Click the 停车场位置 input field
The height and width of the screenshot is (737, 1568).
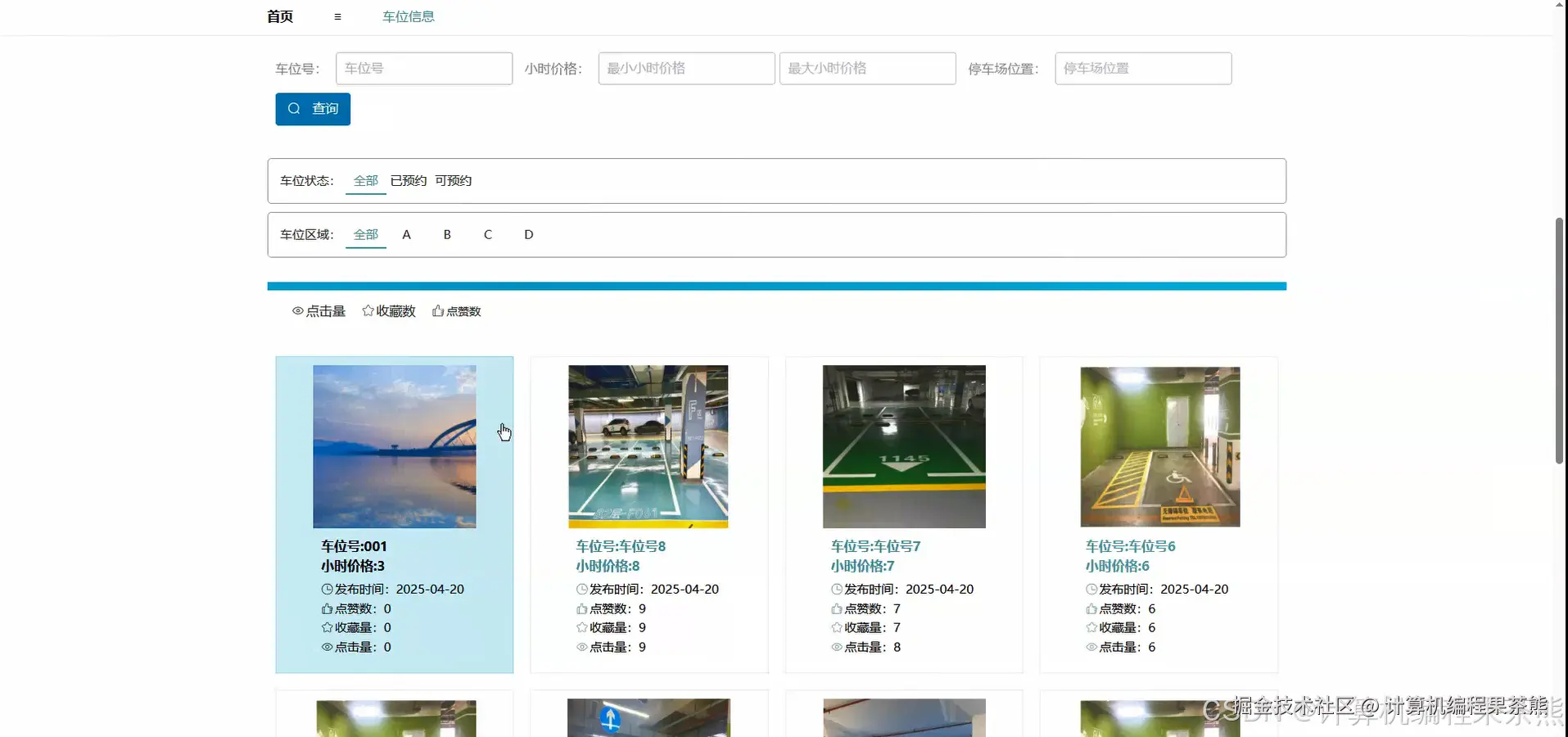pos(1143,68)
